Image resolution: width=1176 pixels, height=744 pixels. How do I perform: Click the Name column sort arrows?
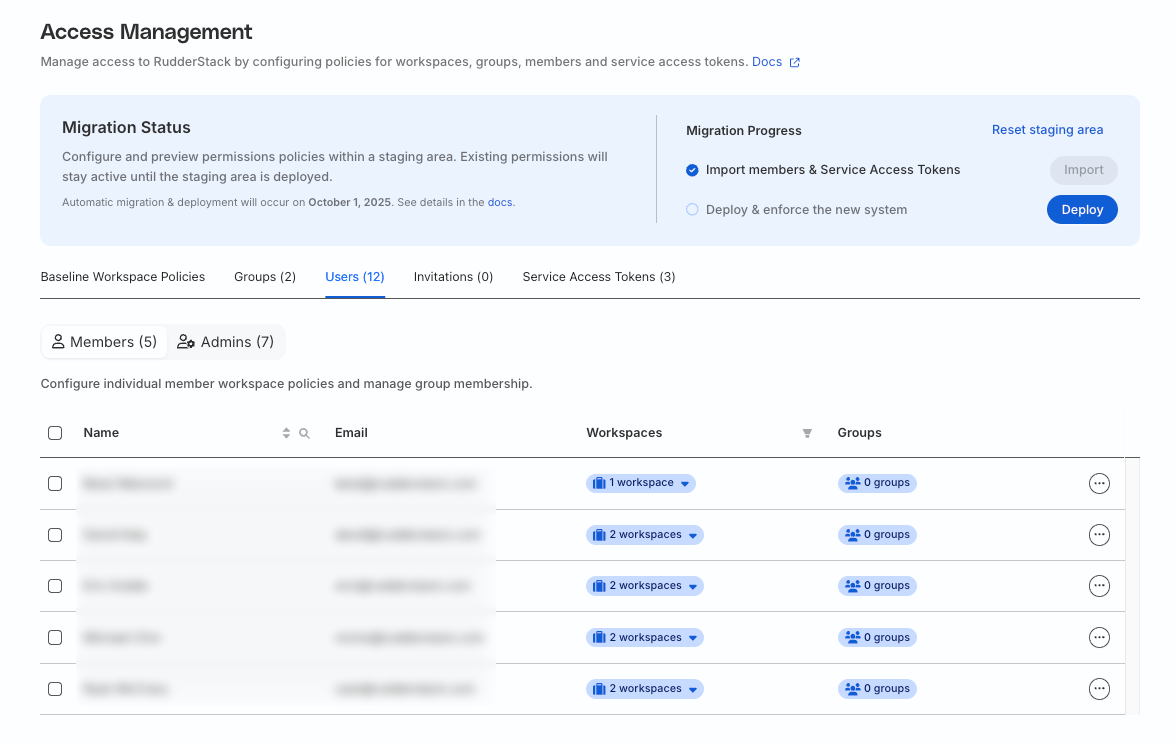pyautogui.click(x=284, y=432)
